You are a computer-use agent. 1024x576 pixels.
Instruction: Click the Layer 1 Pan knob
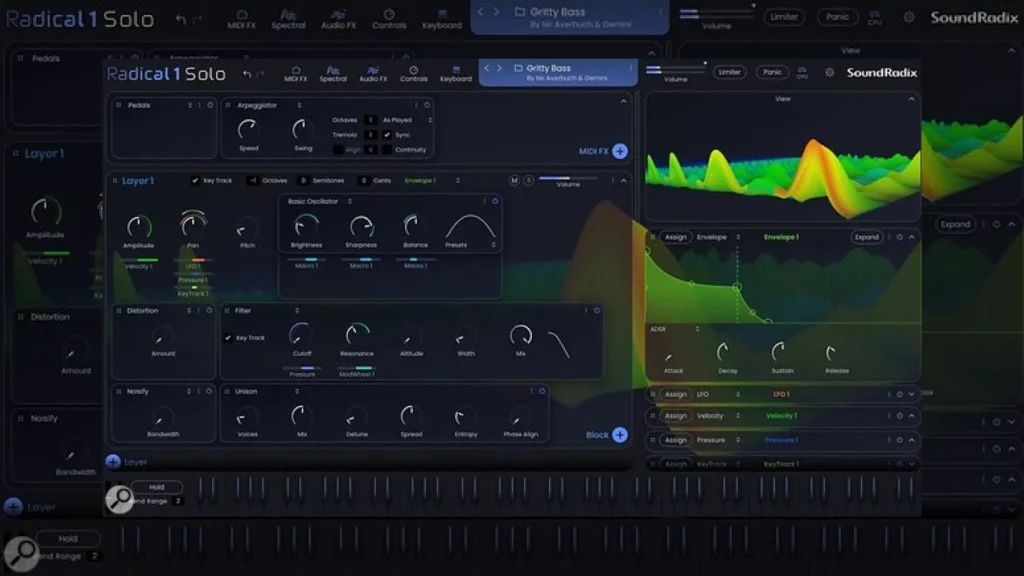tap(193, 225)
